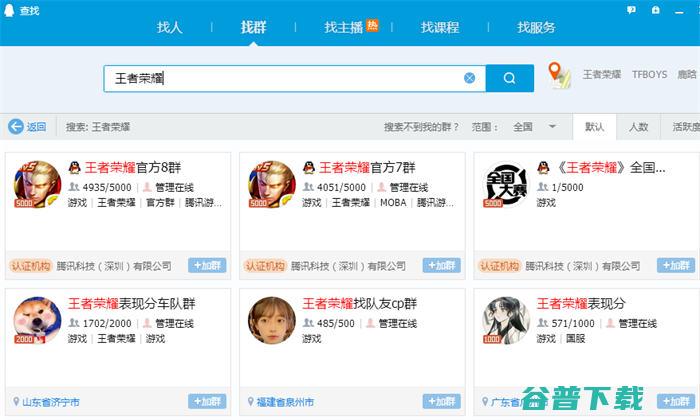The image size is (700, 420).
Task: Click the 管理在线 admin icon in 官方7群
Action: [381, 187]
